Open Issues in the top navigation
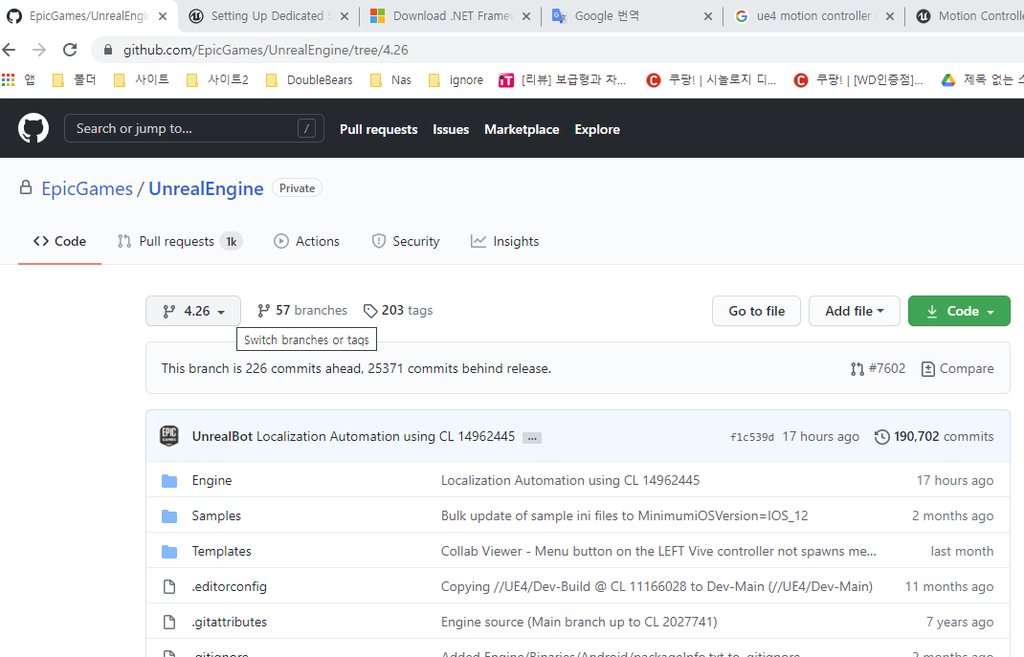1024x657 pixels. 451,129
